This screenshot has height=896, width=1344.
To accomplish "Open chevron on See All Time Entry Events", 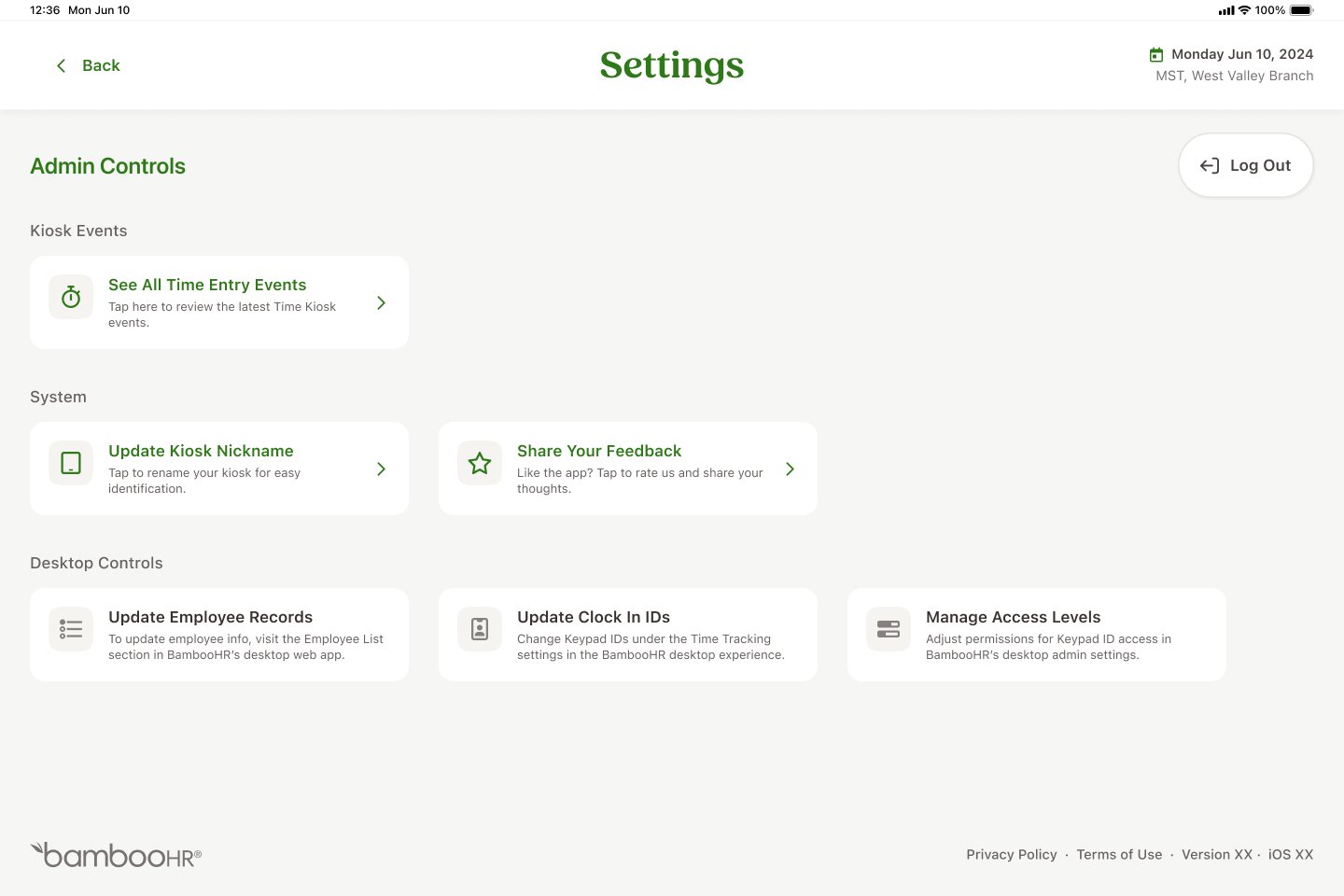I will point(381,302).
